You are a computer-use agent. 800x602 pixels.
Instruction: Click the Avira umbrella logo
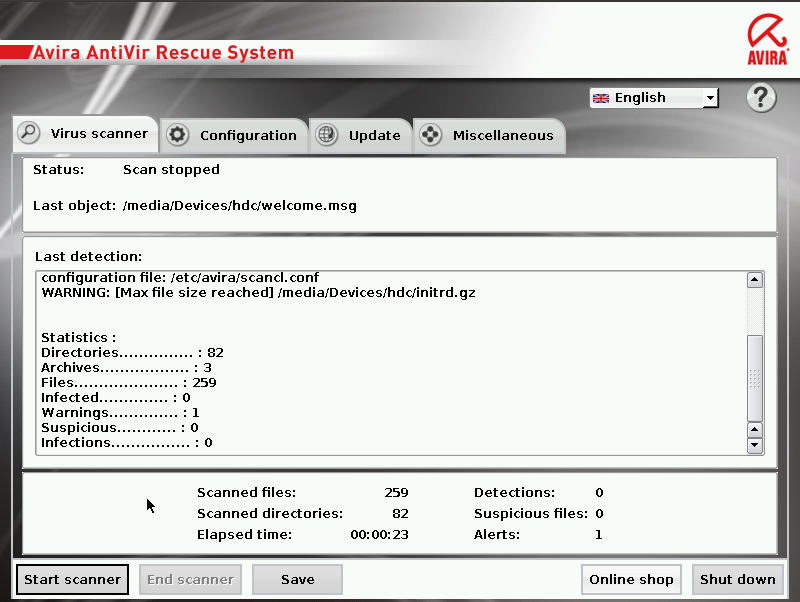coord(768,40)
